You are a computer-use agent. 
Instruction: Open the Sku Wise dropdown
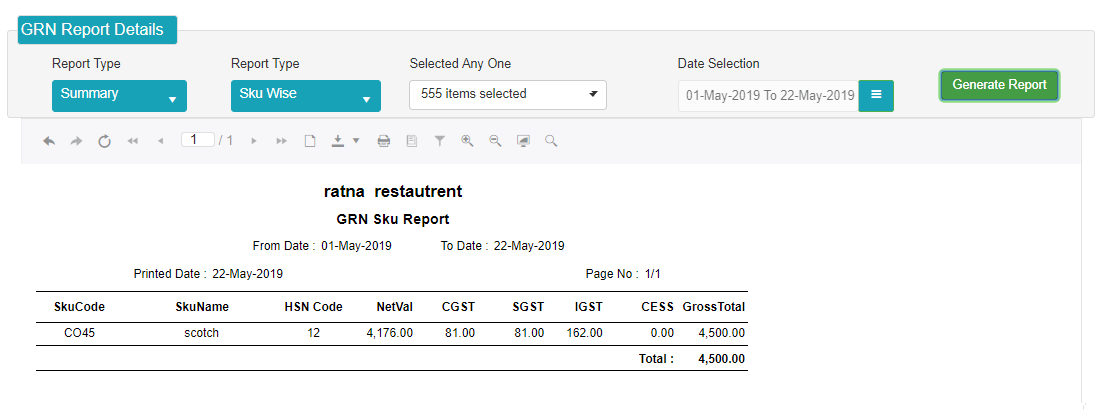click(306, 96)
